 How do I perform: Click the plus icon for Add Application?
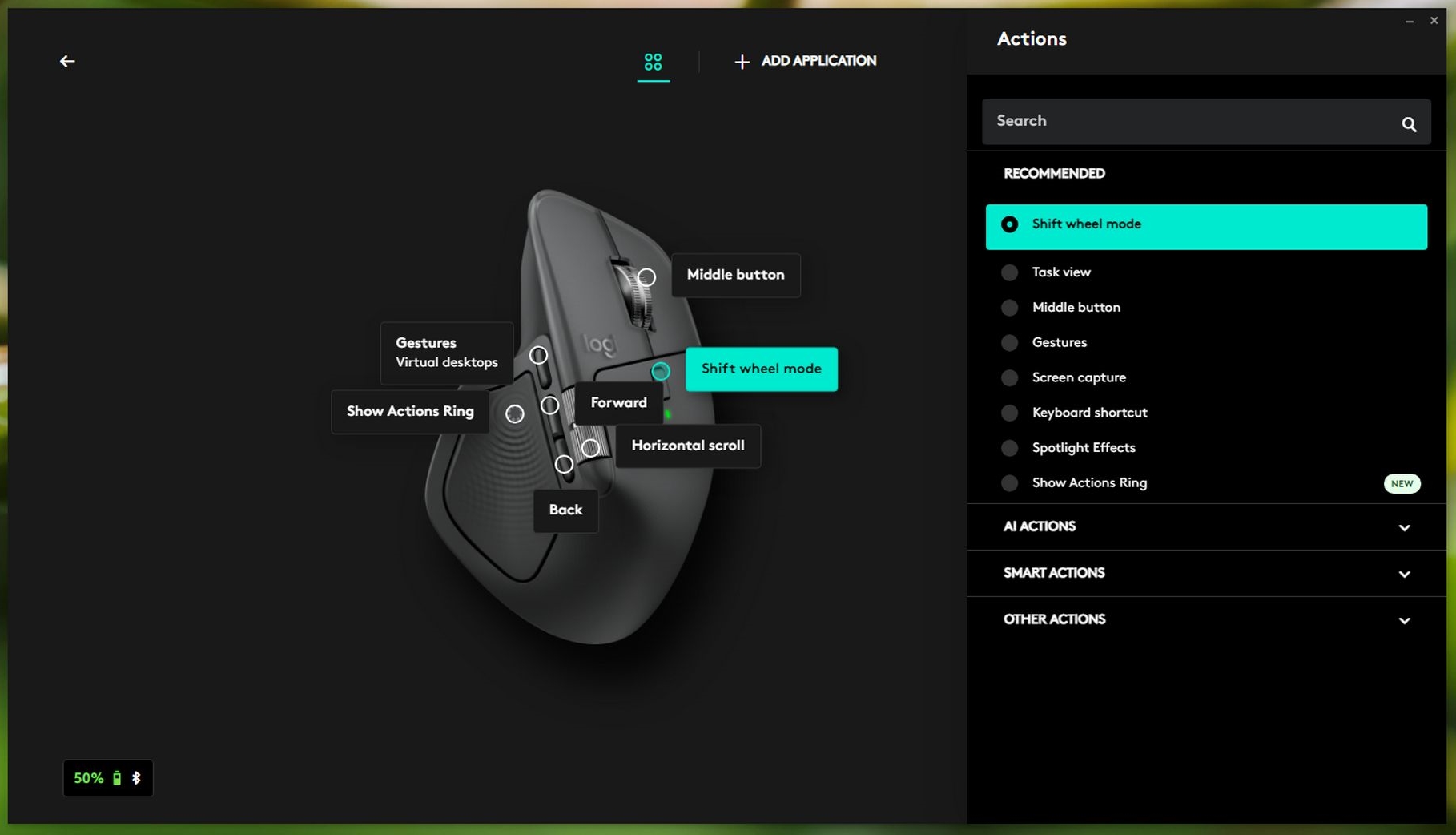point(742,62)
